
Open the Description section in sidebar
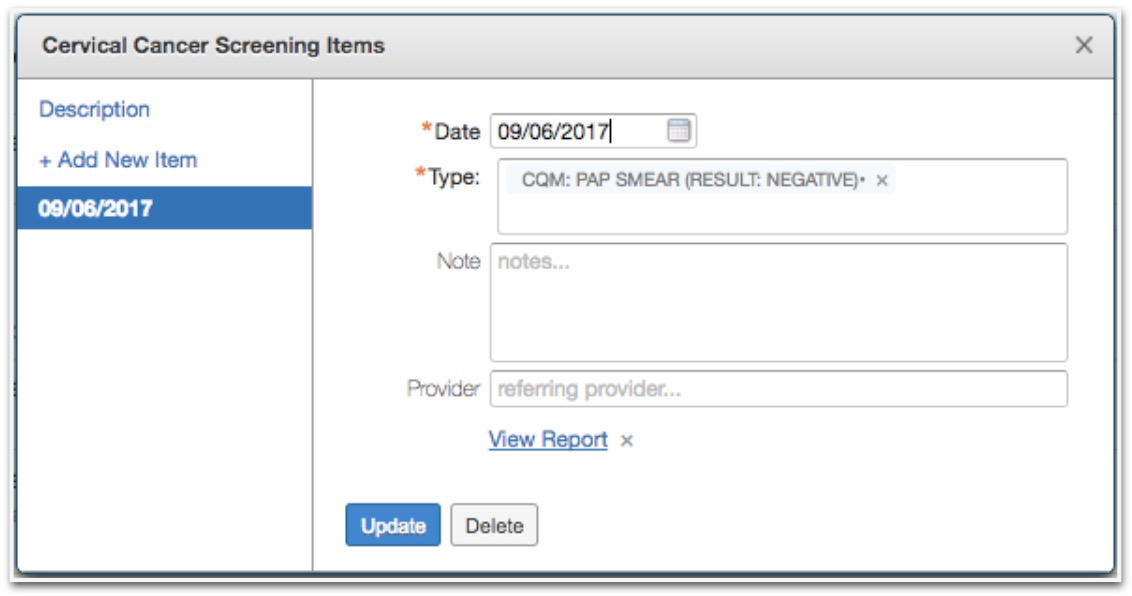(x=95, y=109)
